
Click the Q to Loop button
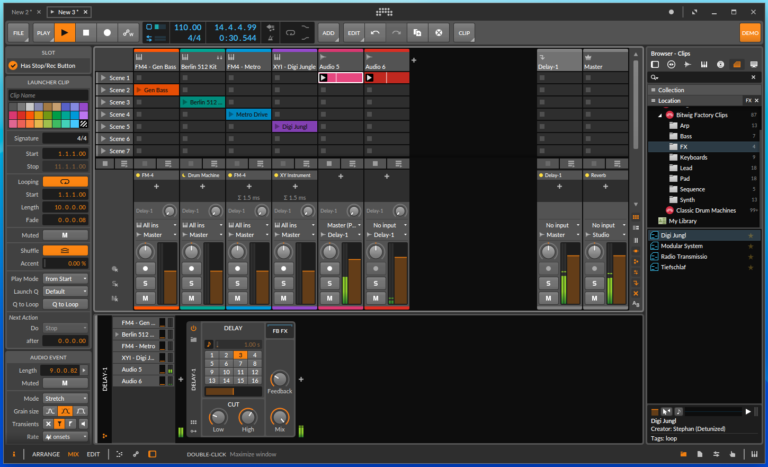(x=65, y=304)
